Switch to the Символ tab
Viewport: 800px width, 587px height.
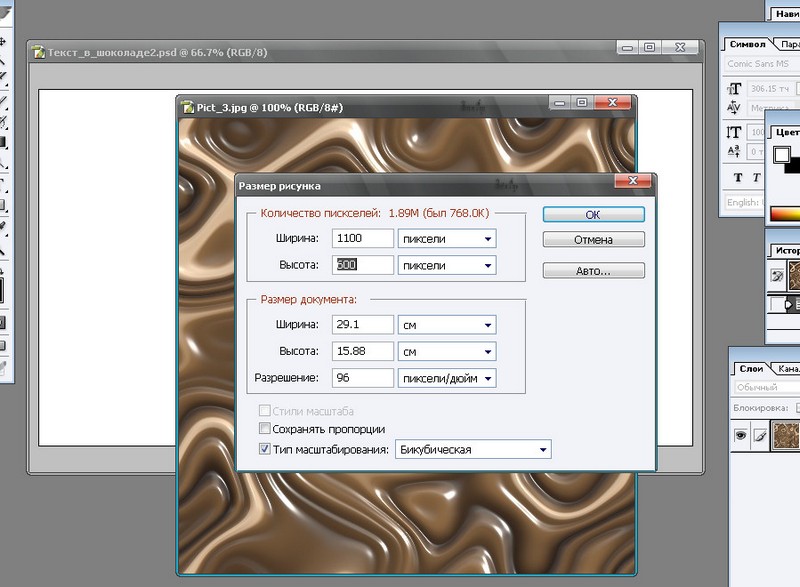746,44
